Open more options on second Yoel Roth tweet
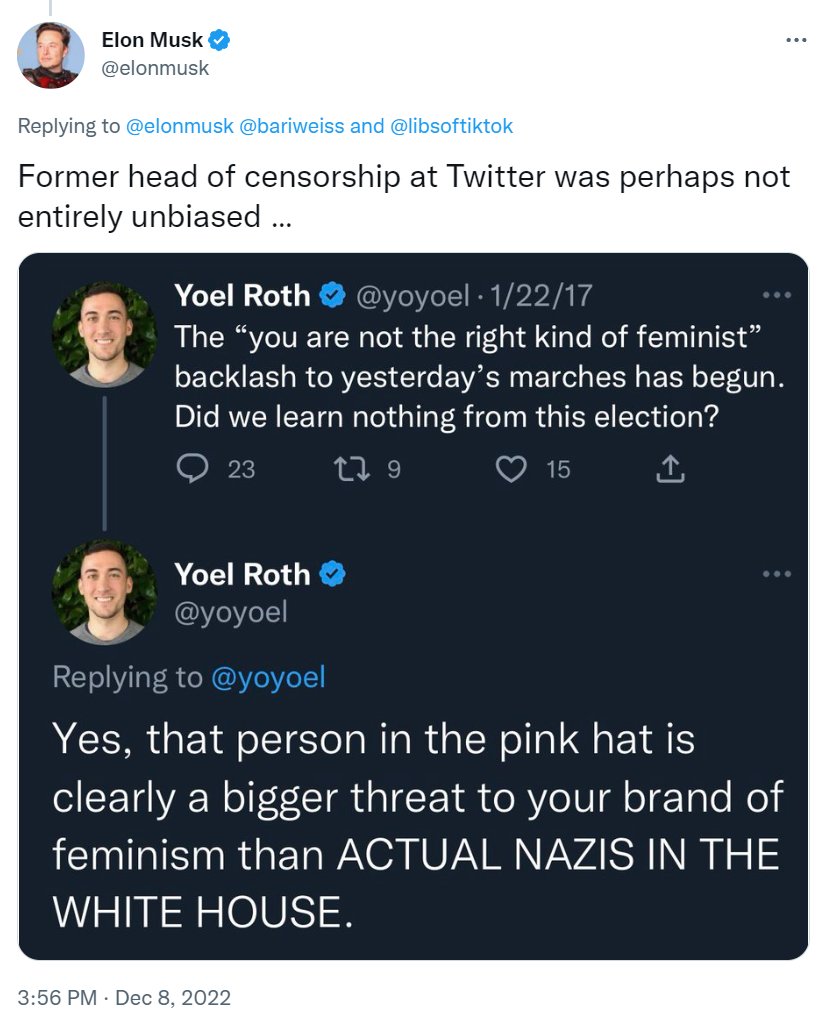Viewport: 827px width, 1024px height. (x=776, y=574)
